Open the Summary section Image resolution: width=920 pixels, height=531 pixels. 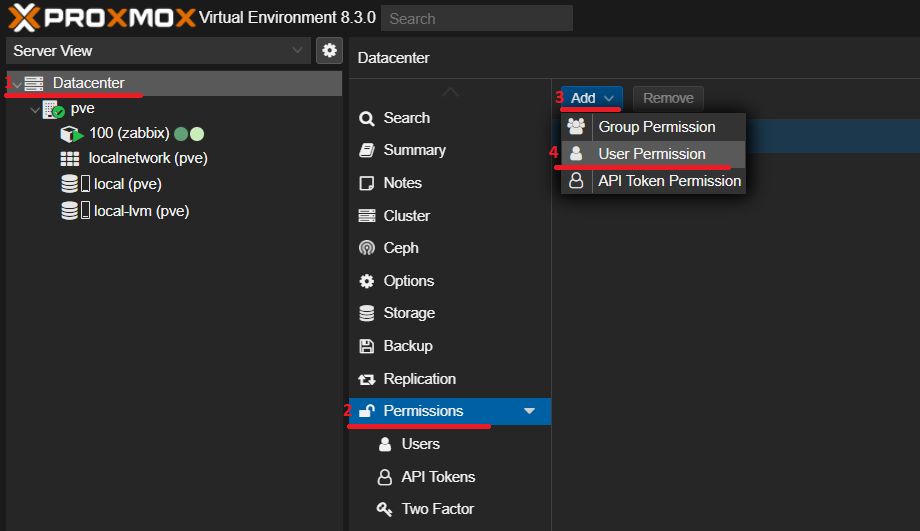pyautogui.click(x=450, y=150)
